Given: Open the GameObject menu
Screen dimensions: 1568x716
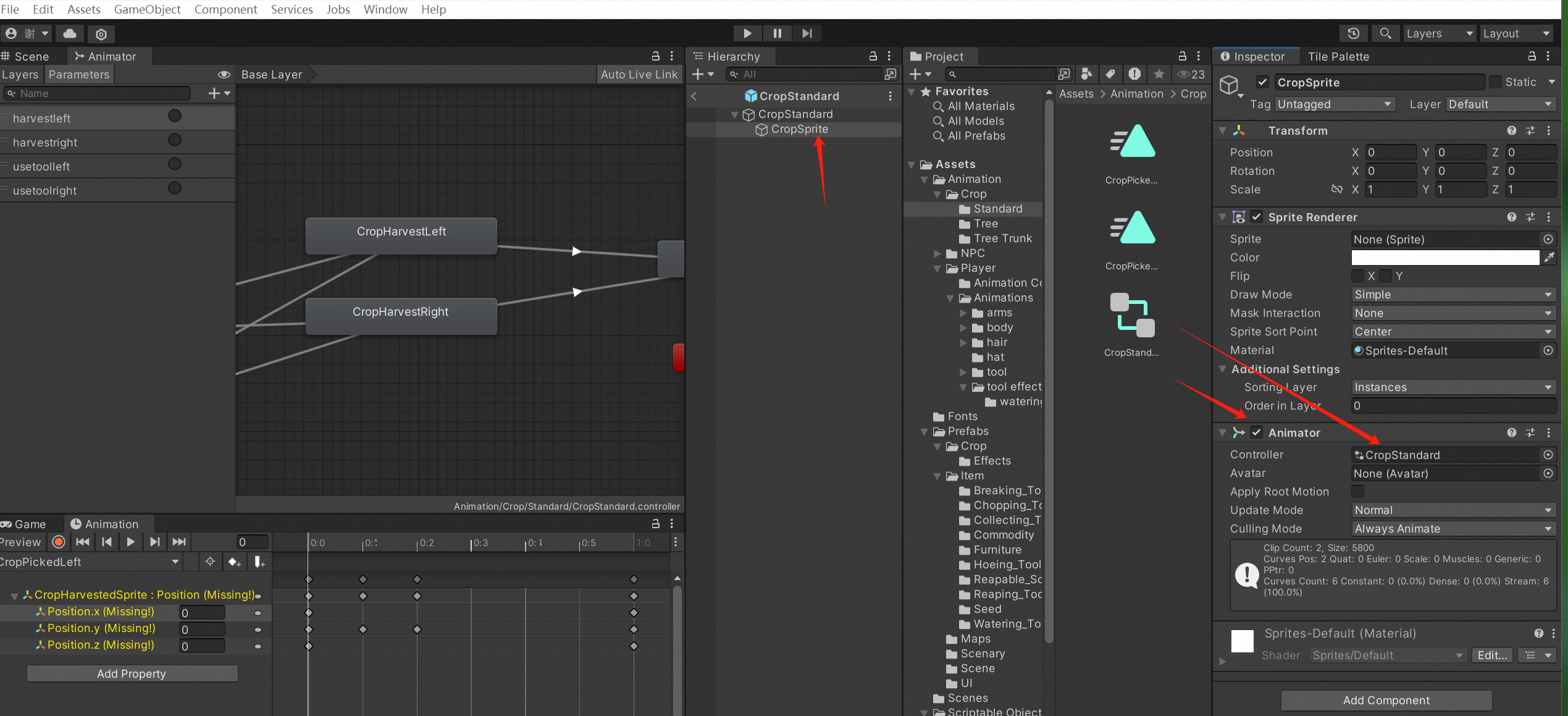Looking at the screenshot, I should pyautogui.click(x=147, y=9).
